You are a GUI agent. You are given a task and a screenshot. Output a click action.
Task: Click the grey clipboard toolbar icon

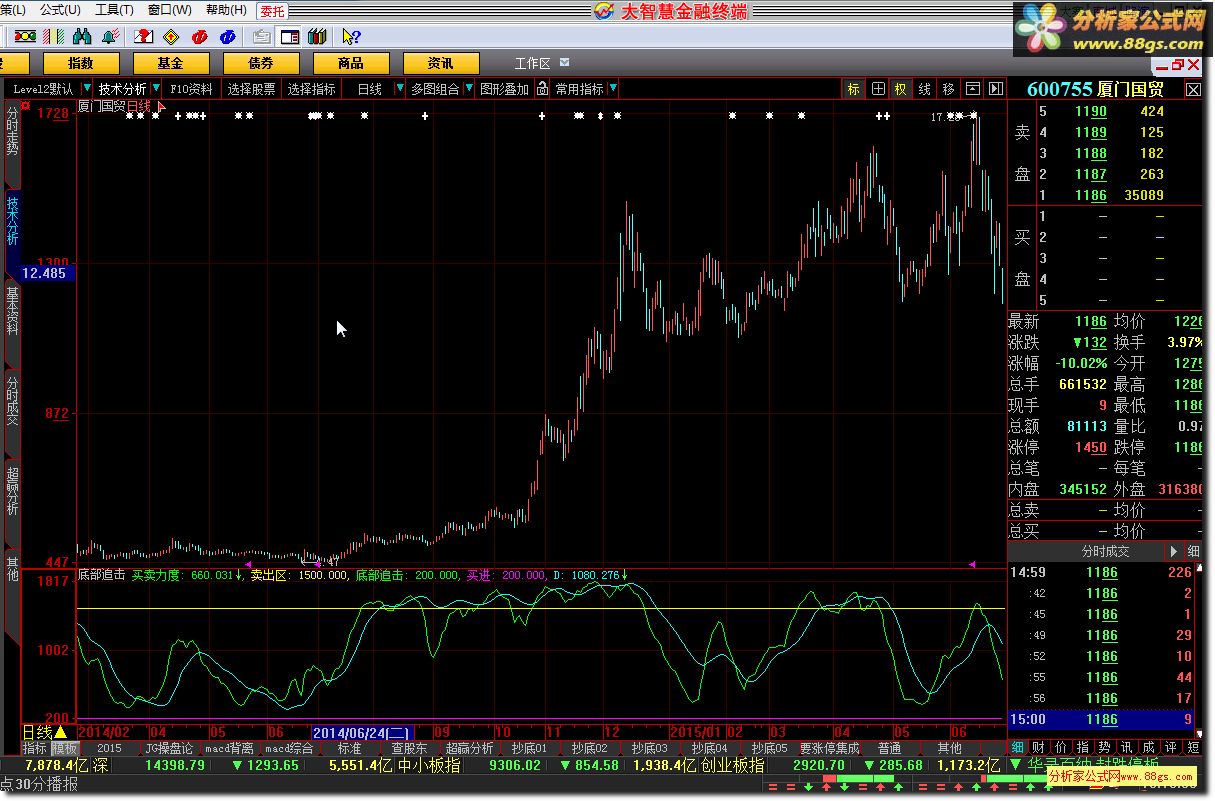261,37
